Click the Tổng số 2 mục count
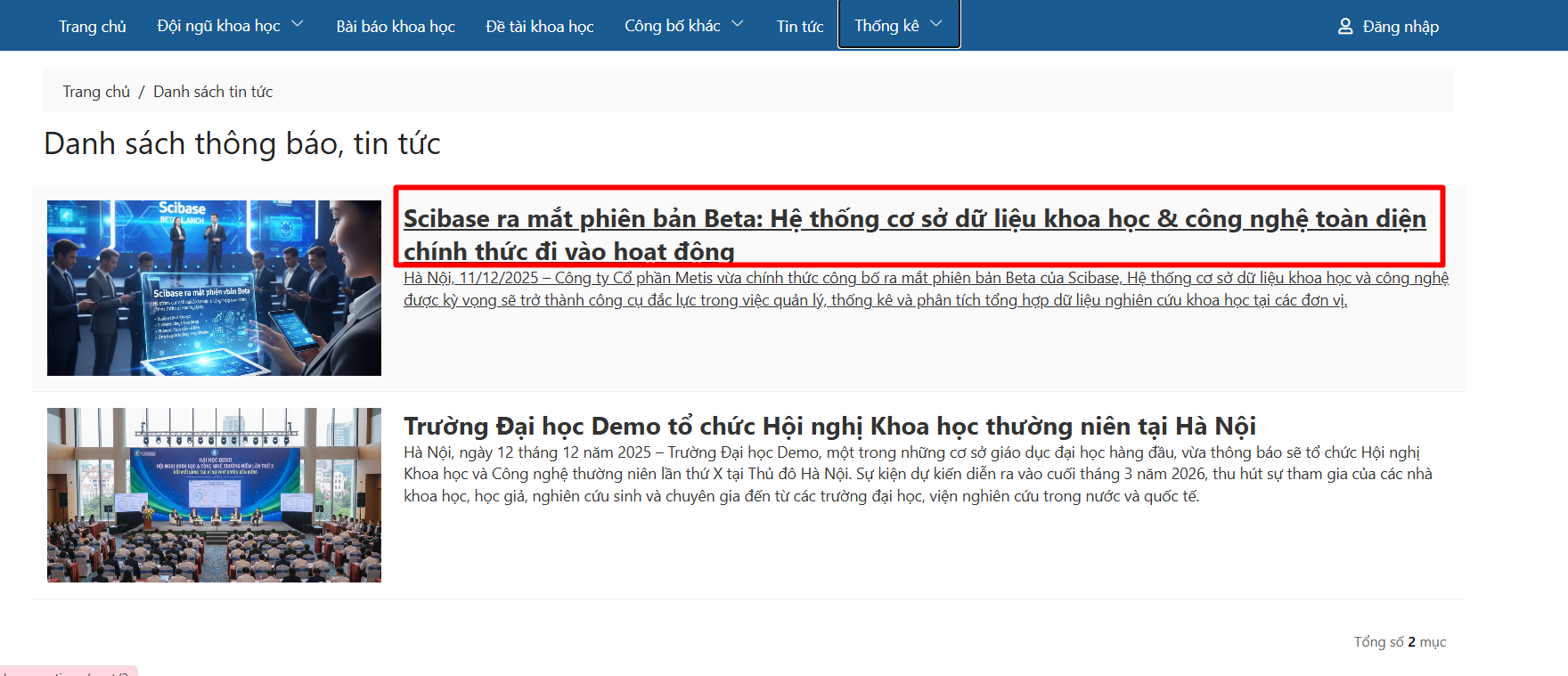The width and height of the screenshot is (1568, 676). pos(1400,642)
